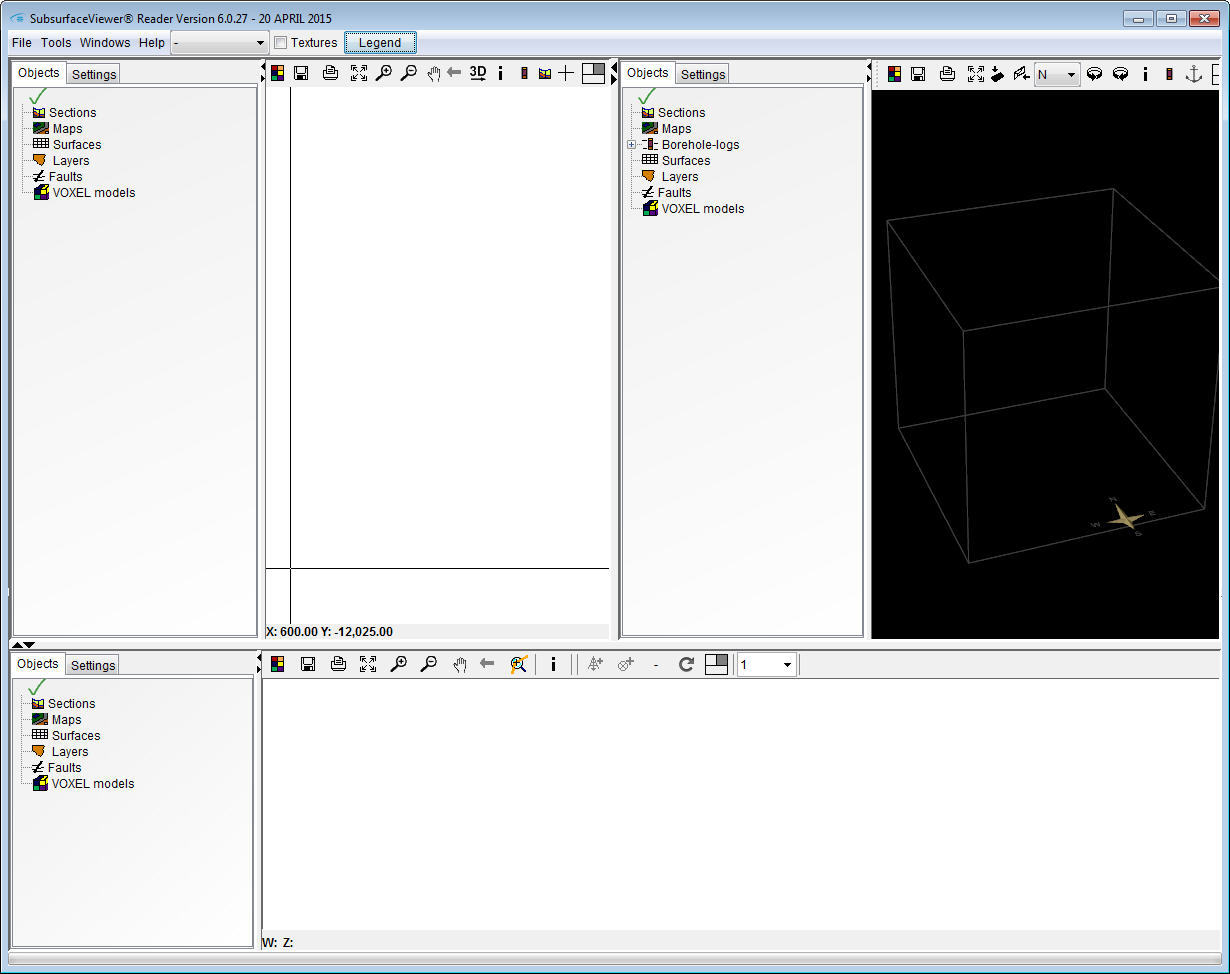The width and height of the screenshot is (1230, 974).
Task: Print the 3D window view
Action: click(x=947, y=74)
